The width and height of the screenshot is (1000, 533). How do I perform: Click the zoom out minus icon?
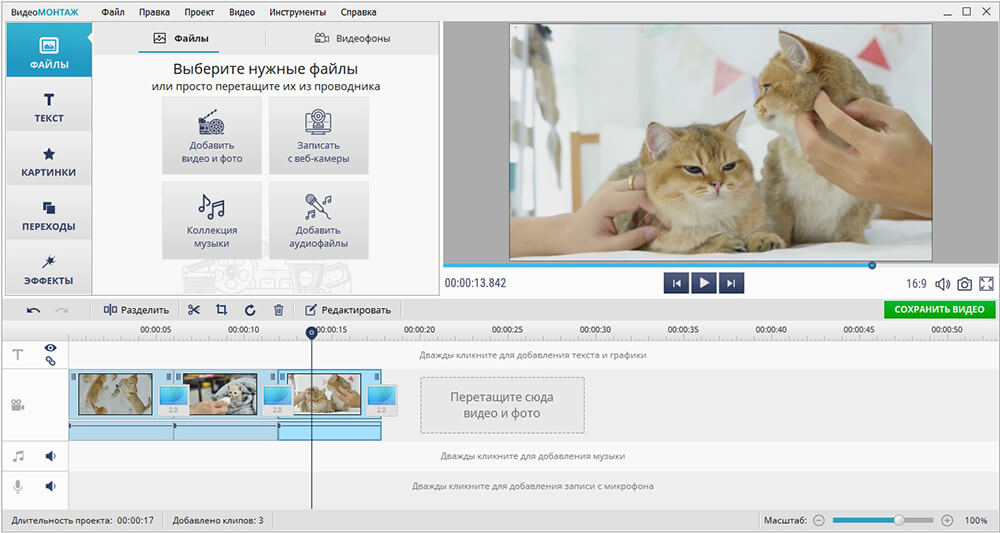pos(818,521)
